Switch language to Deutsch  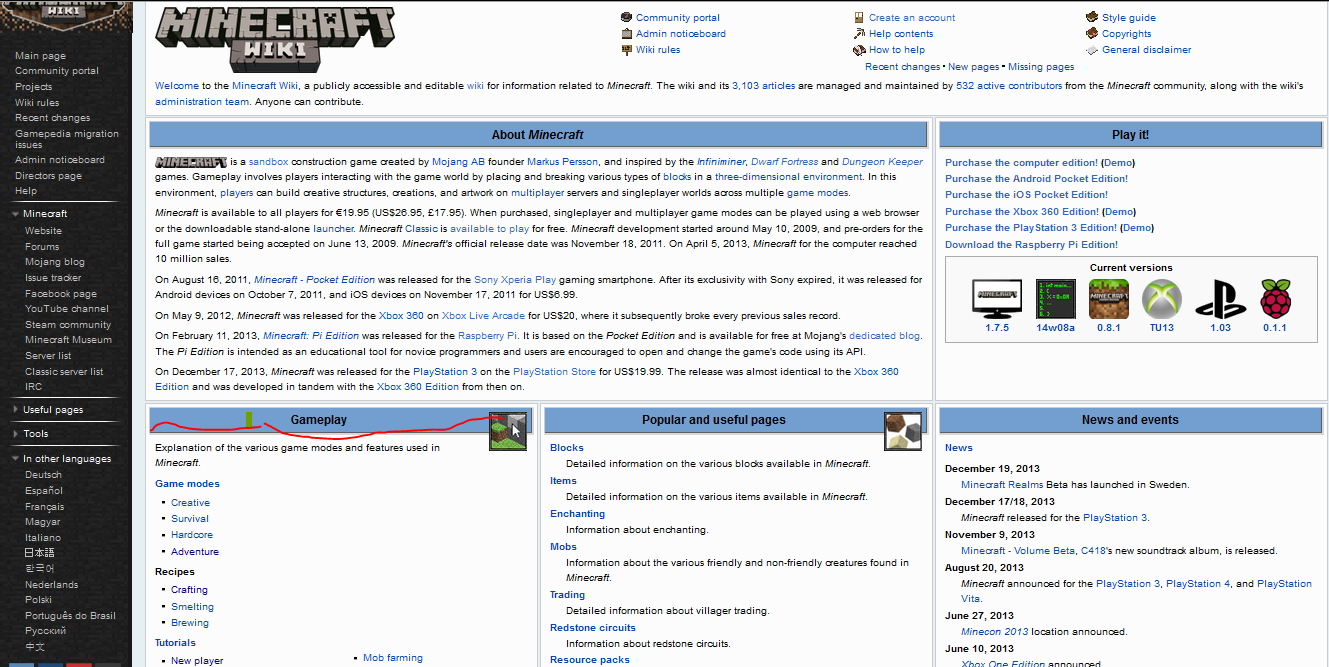43,475
